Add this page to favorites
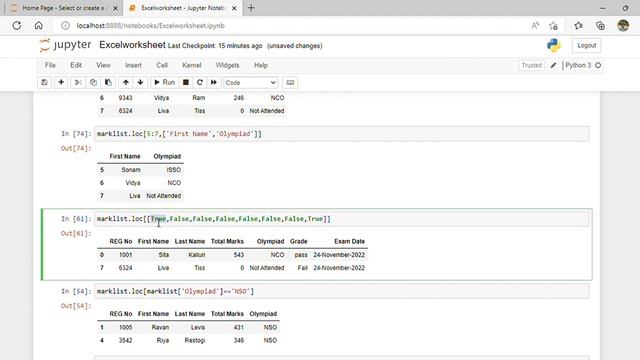The height and width of the screenshot is (360, 640). (553, 26)
